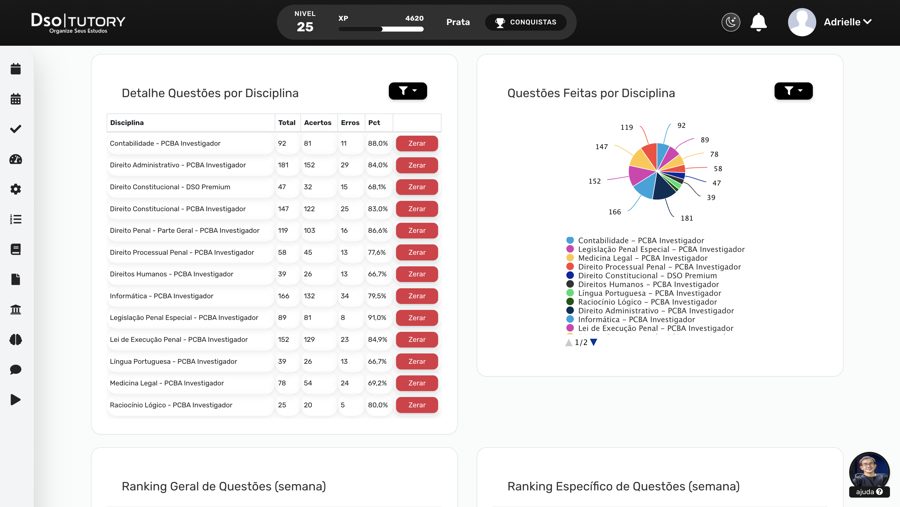This screenshot has height=507, width=900.
Task: Zerar the Direito Administrativo row
Action: coord(417,165)
